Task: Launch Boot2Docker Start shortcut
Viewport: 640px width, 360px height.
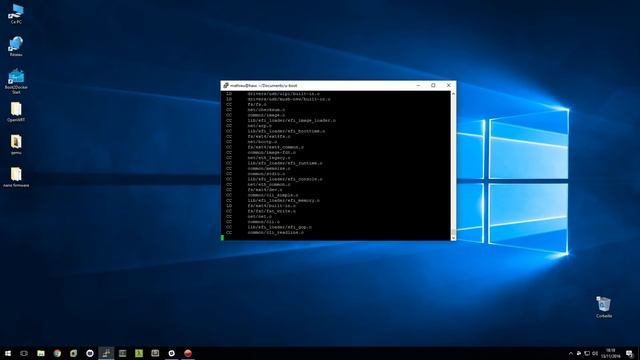Action: coord(16,81)
